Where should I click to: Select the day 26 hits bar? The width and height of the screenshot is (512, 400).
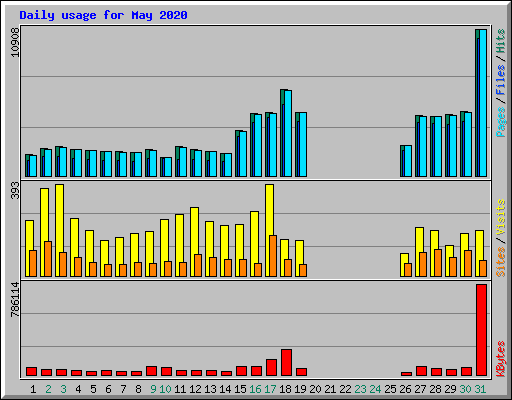tap(406, 161)
